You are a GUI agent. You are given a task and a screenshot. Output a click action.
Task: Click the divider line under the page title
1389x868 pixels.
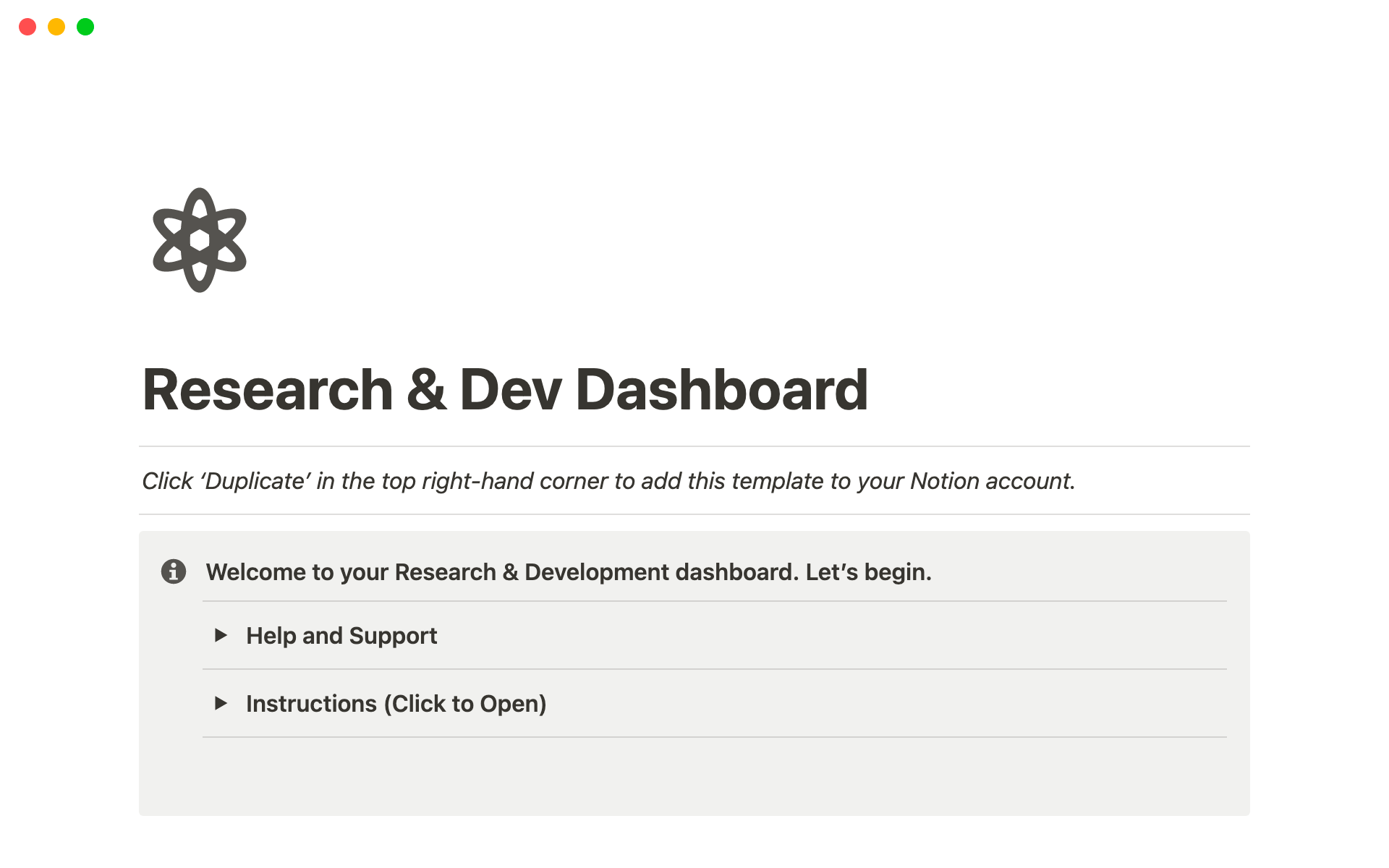(x=694, y=446)
